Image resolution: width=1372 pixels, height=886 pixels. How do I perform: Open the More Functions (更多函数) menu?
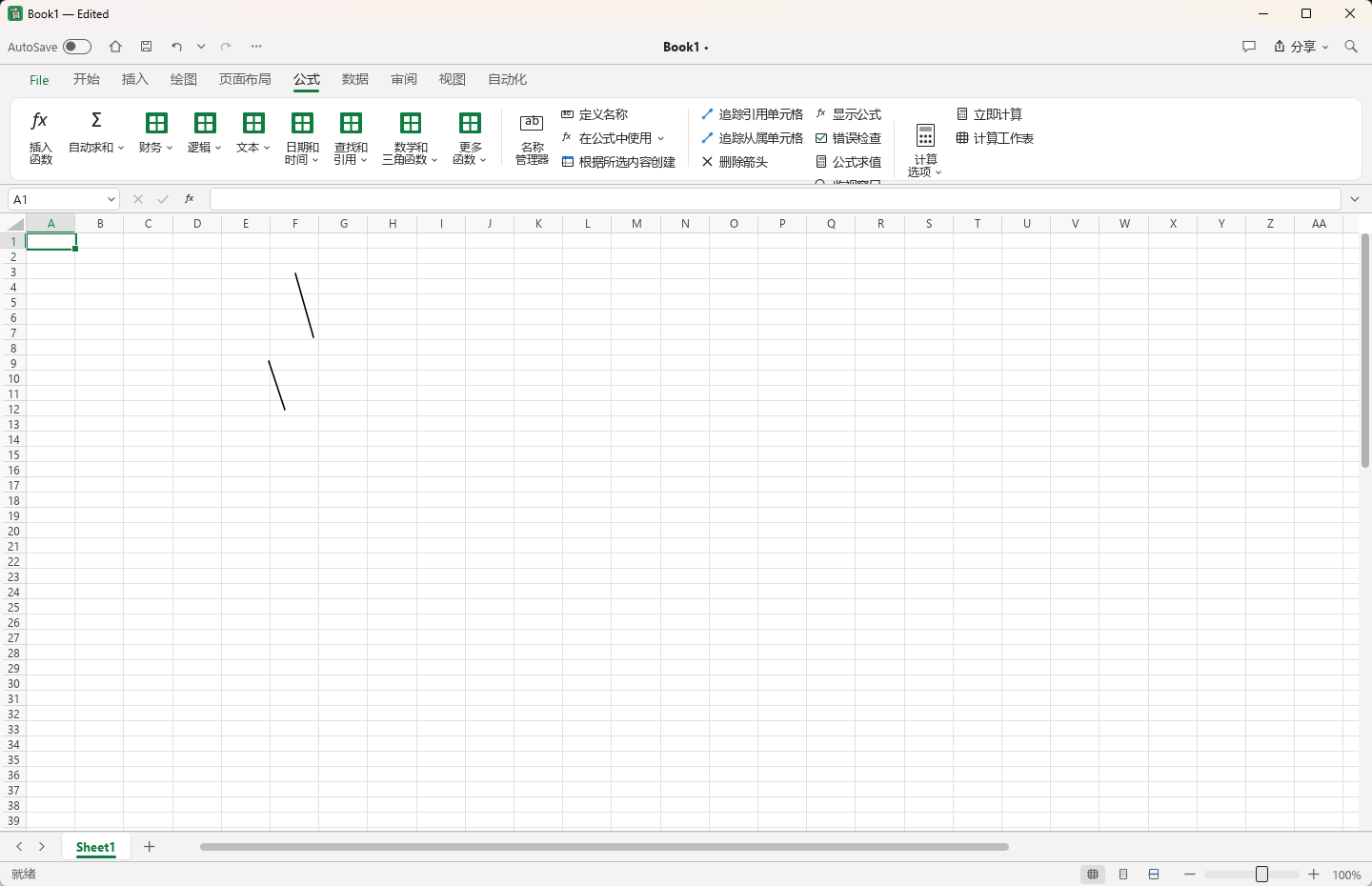point(470,138)
